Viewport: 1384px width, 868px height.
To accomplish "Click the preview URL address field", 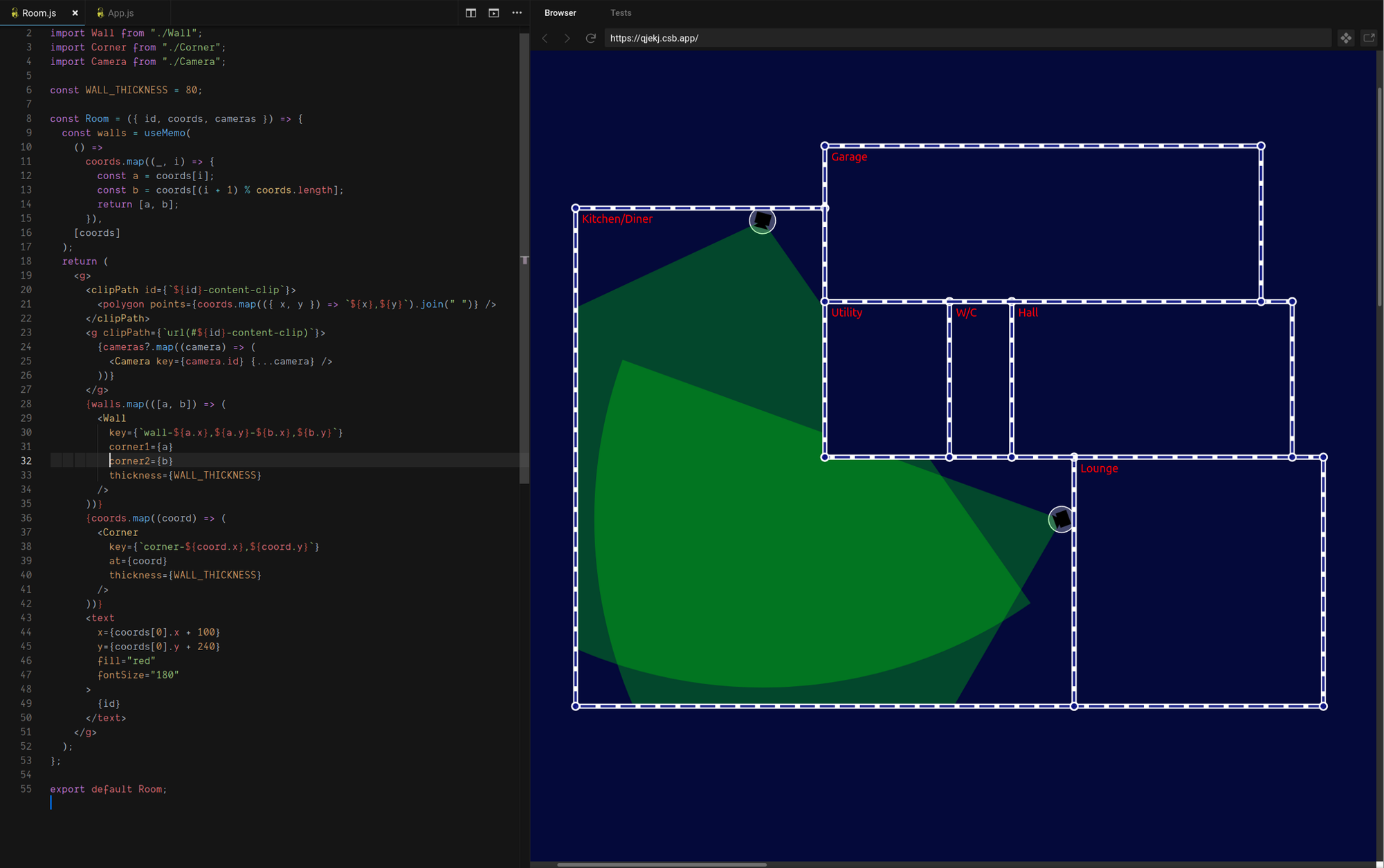I will click(x=967, y=38).
